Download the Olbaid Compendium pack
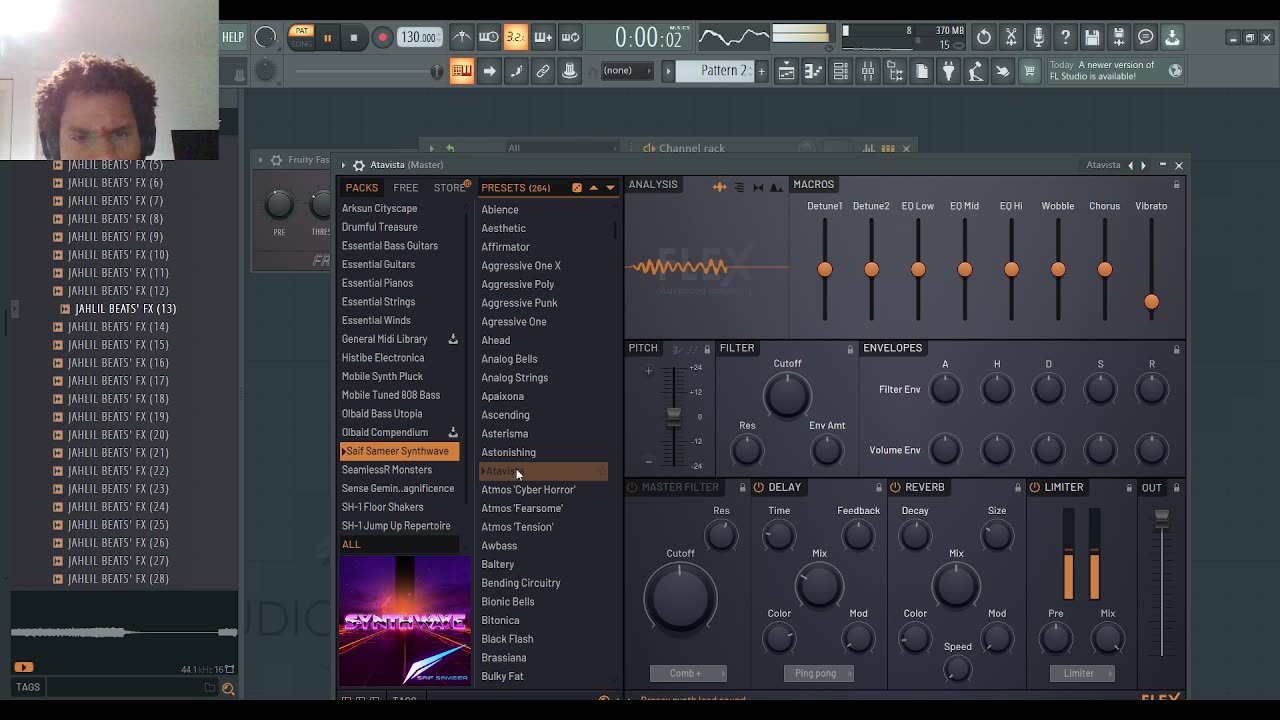Viewport: 1280px width, 720px height. [453, 432]
